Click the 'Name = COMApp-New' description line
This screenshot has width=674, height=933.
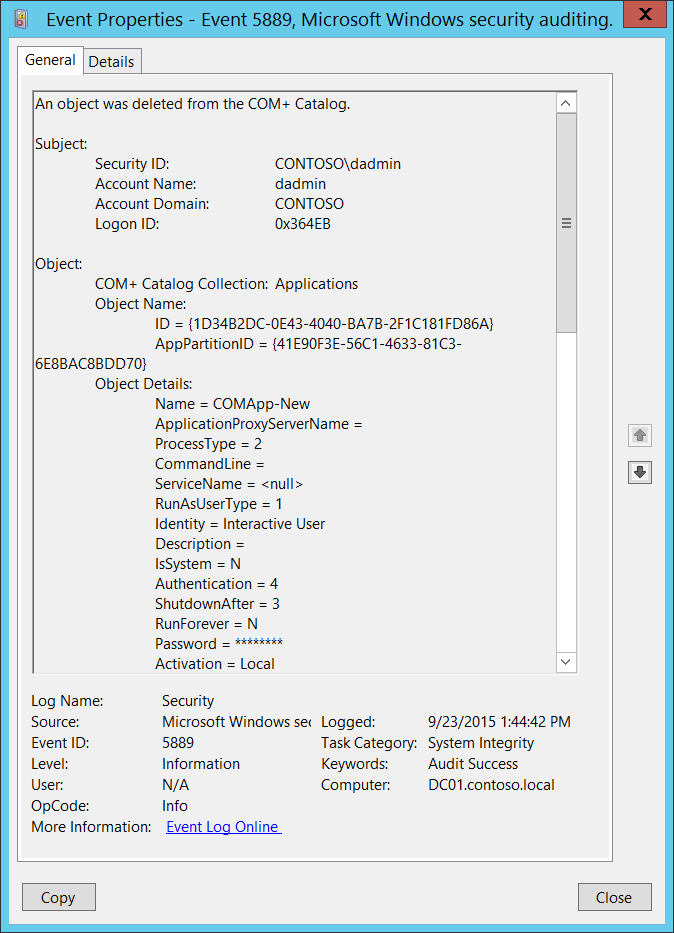click(232, 404)
